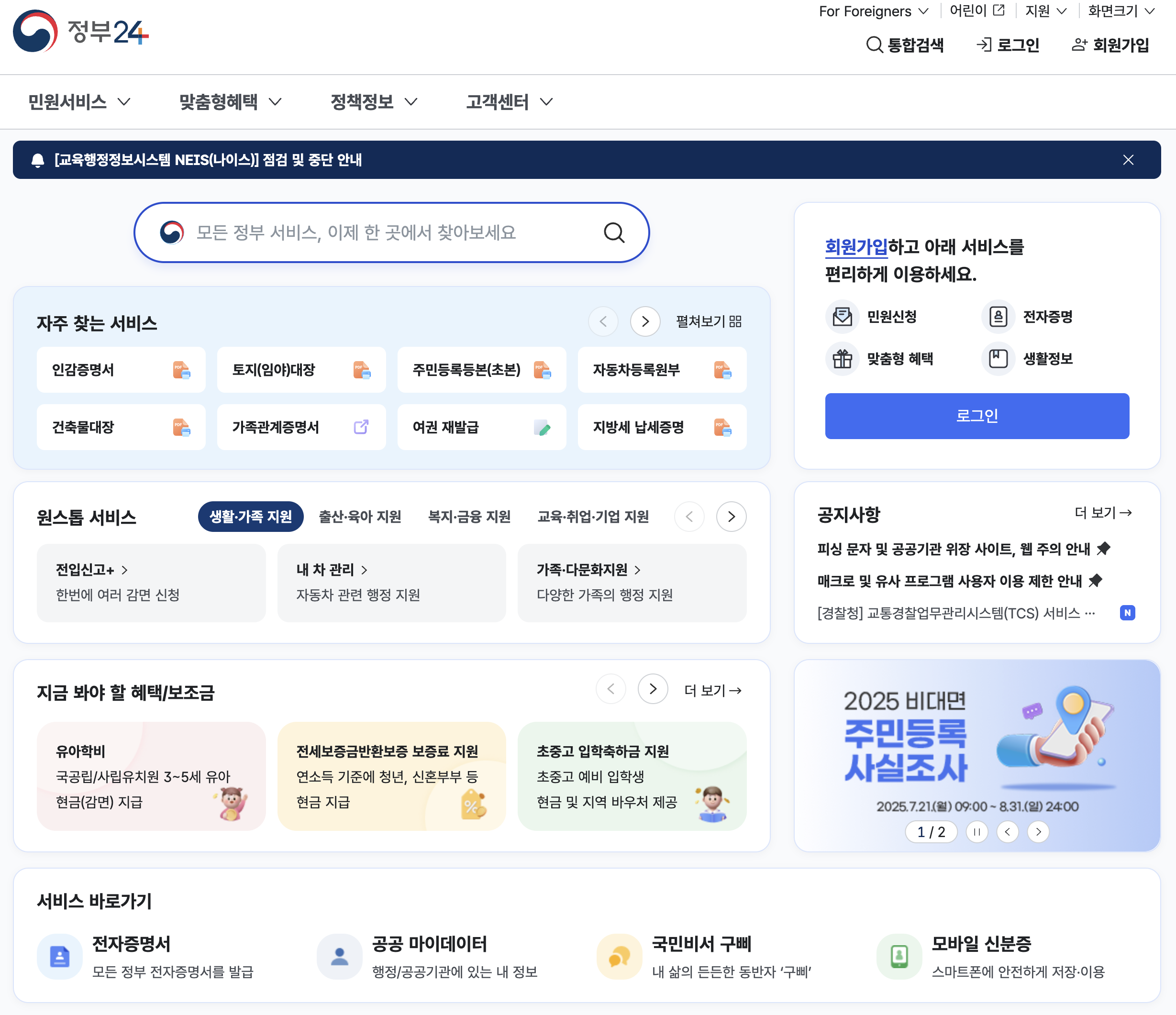Image resolution: width=1176 pixels, height=1015 pixels.
Task: Pause the banner slideshow
Action: click(x=977, y=832)
